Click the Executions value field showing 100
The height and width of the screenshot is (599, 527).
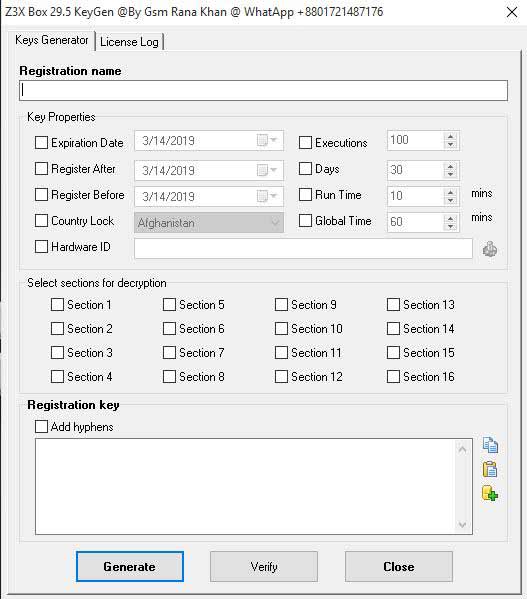coord(415,140)
